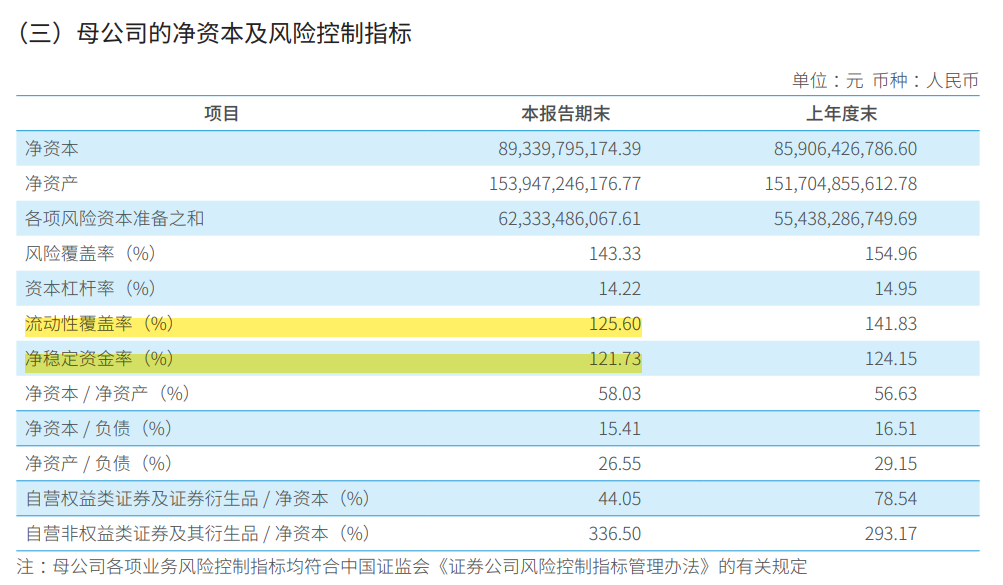
Task: Click the 净资本 row label
Action: click(x=52, y=148)
